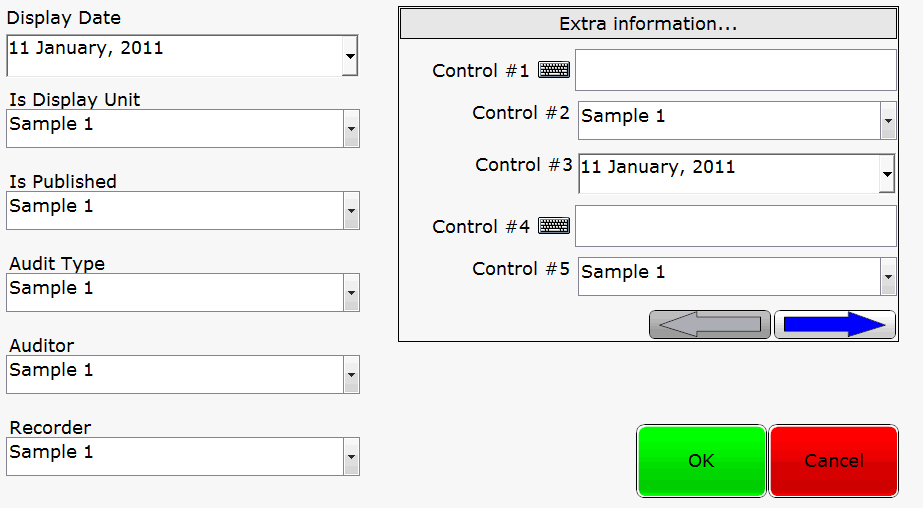Open the Control #2 dropdown
923x508 pixels.
click(888, 121)
